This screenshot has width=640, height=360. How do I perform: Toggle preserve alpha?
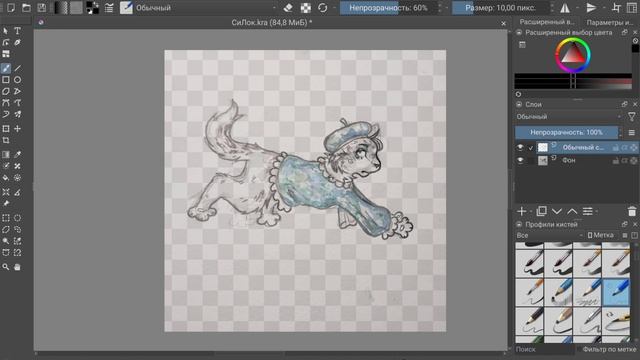(x=306, y=8)
